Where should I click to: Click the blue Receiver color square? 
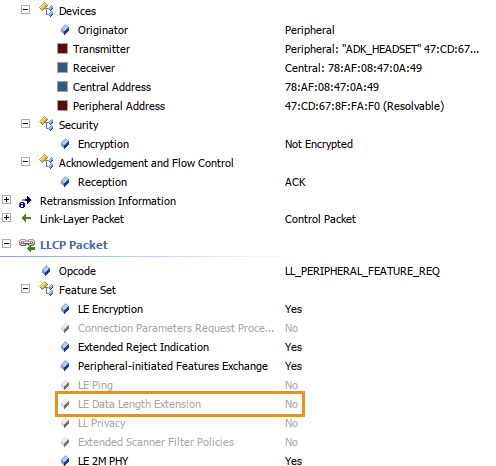[63, 68]
